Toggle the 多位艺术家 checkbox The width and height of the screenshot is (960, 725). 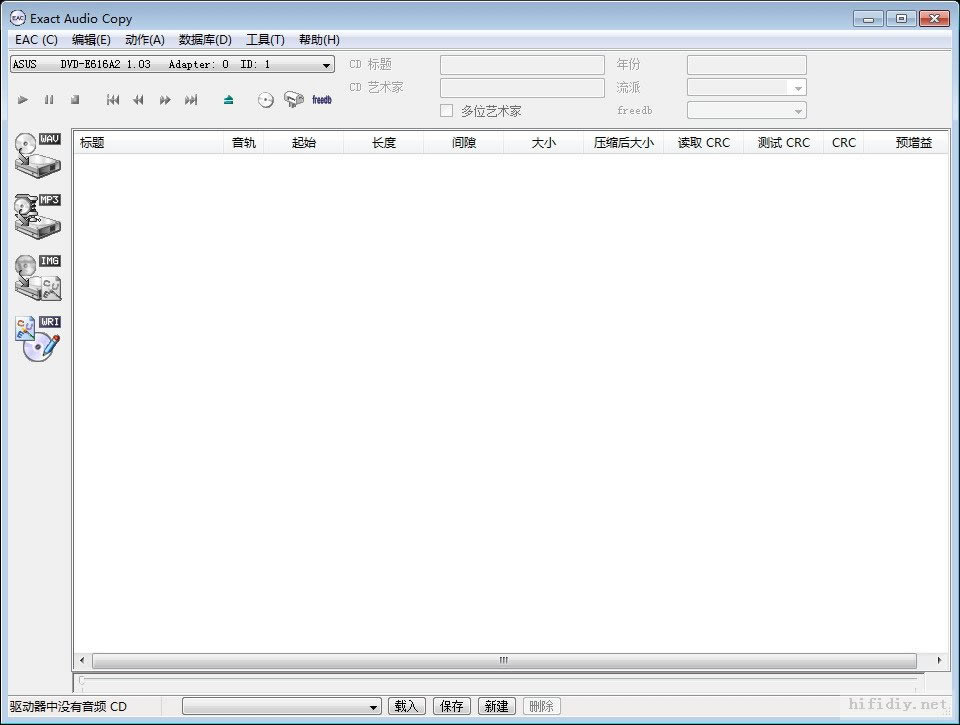pos(447,111)
